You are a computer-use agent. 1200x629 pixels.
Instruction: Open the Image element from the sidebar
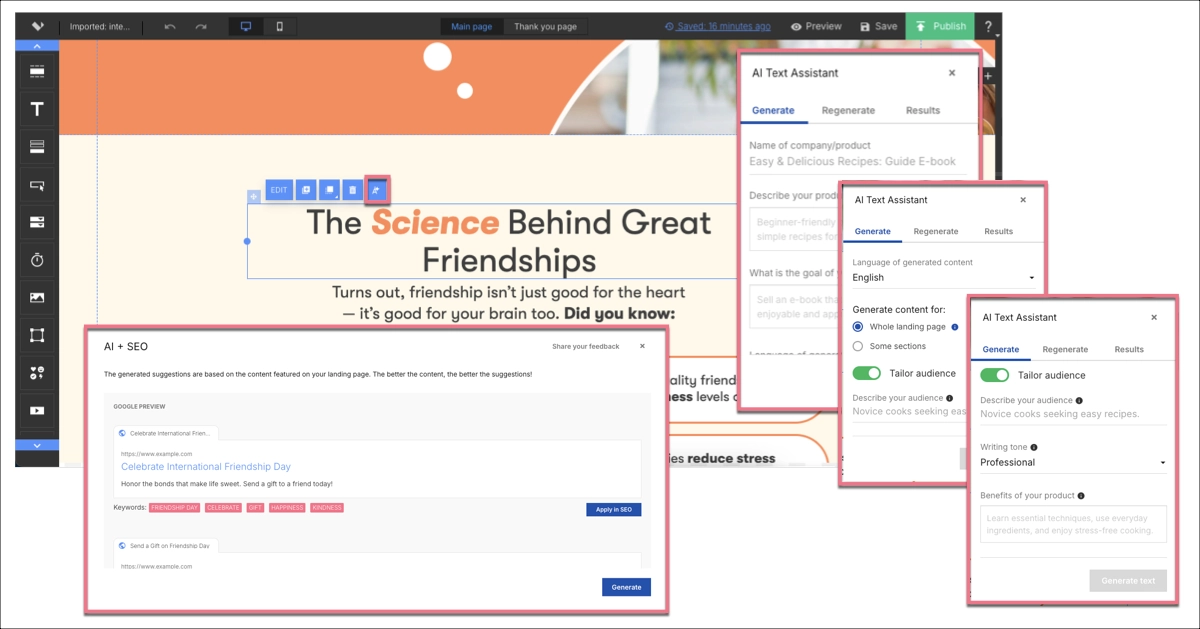click(36, 297)
